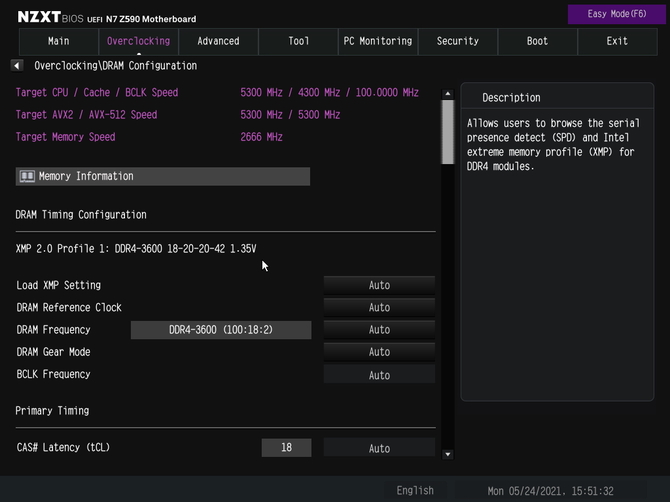Screen dimensions: 670x502
Task: Click the Memory Information module icon
Action: [x=27, y=176]
